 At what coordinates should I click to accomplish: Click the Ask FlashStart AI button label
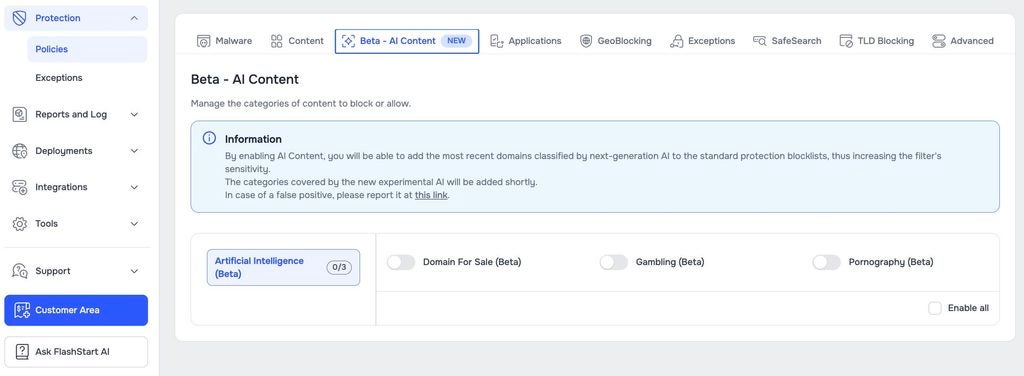(x=72, y=352)
